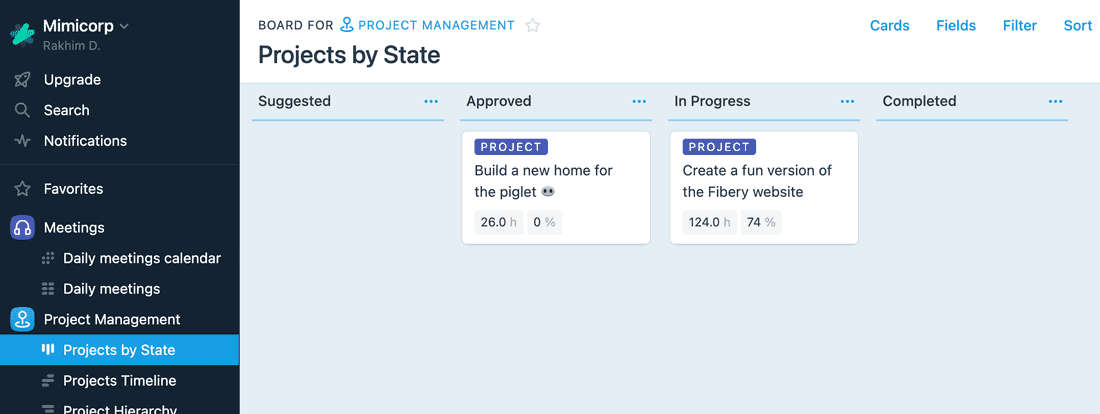Click the Daily meetings calendar view icon

pos(48,258)
